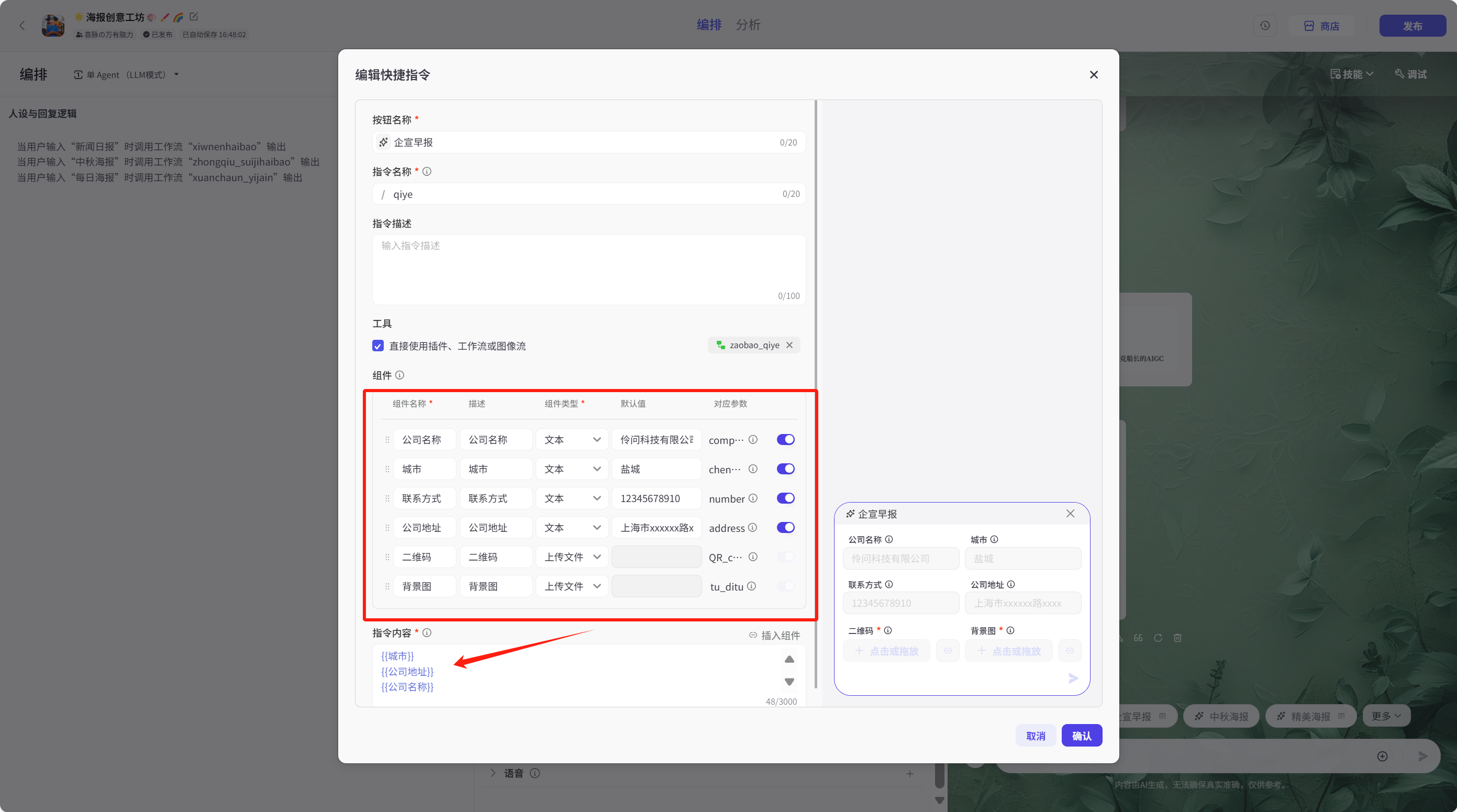Open the 商店 button
Screen dimensions: 1457x812
click(1321, 26)
